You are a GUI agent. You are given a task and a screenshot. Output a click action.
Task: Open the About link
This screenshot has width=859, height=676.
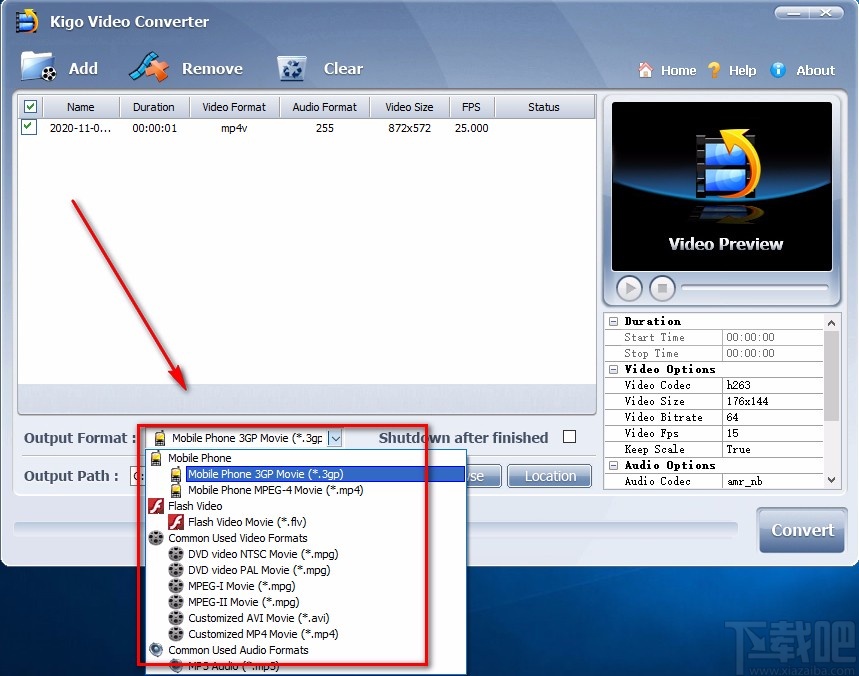(x=815, y=70)
